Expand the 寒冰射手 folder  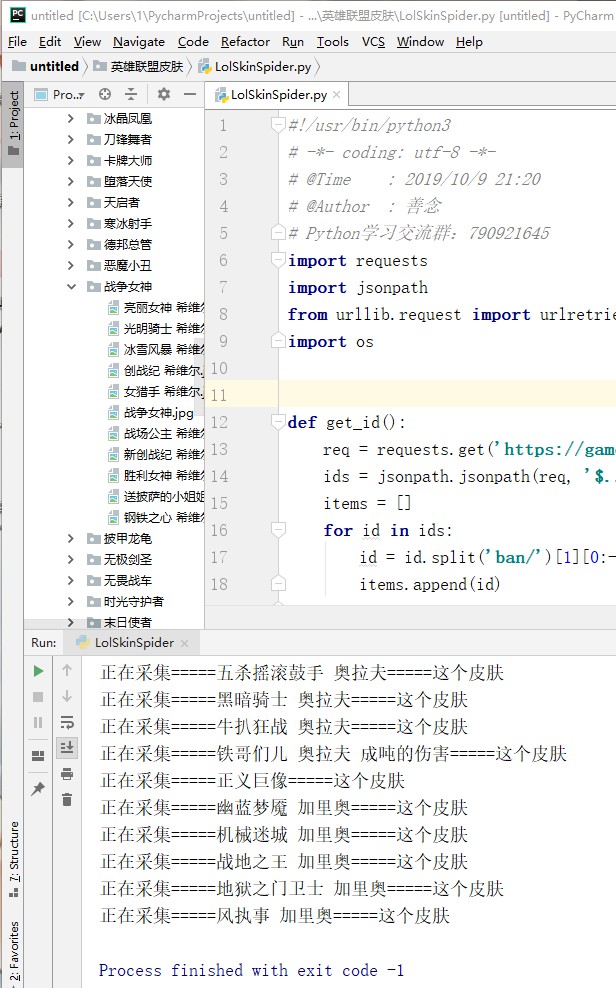[71, 224]
